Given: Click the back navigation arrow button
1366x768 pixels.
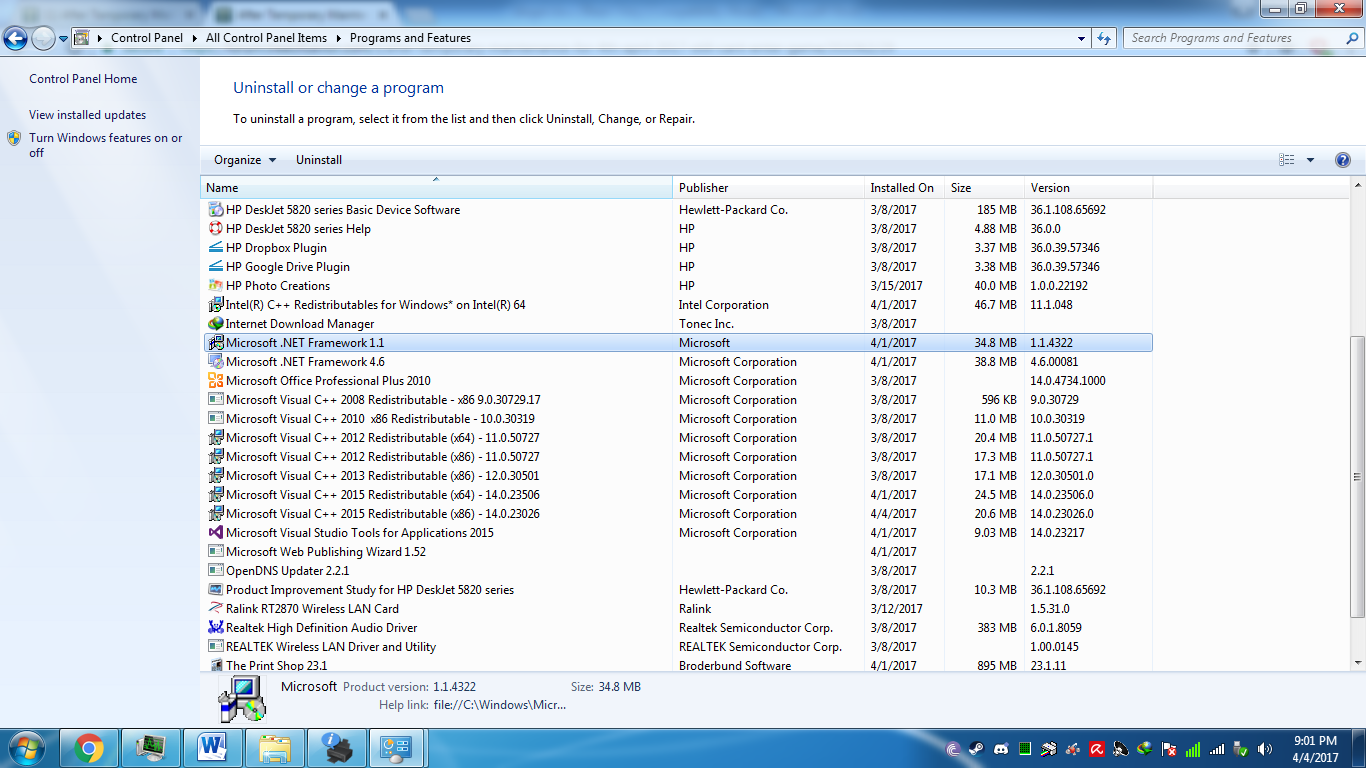Looking at the screenshot, I should pos(16,39).
